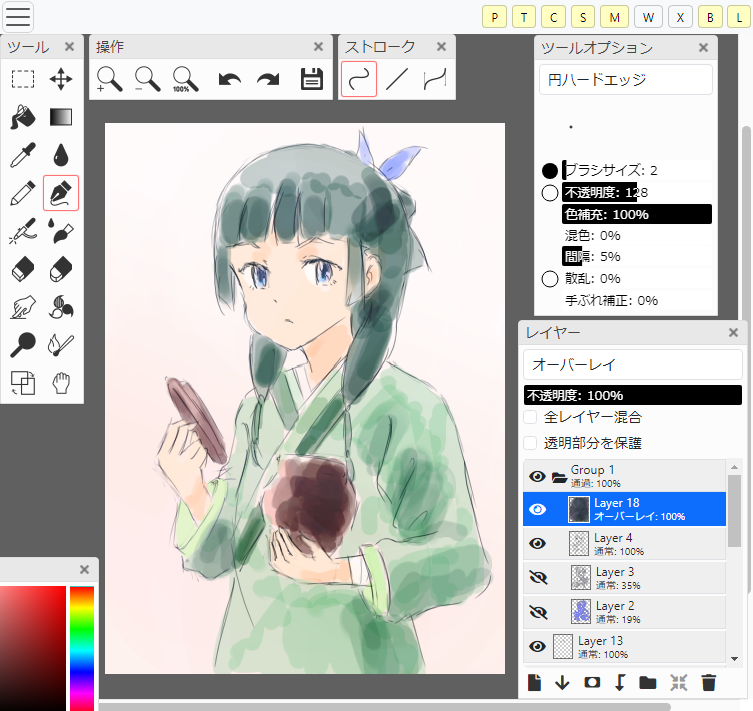Screen dimensions: 753x711
Task: Add a layer mask
Action: 592,682
